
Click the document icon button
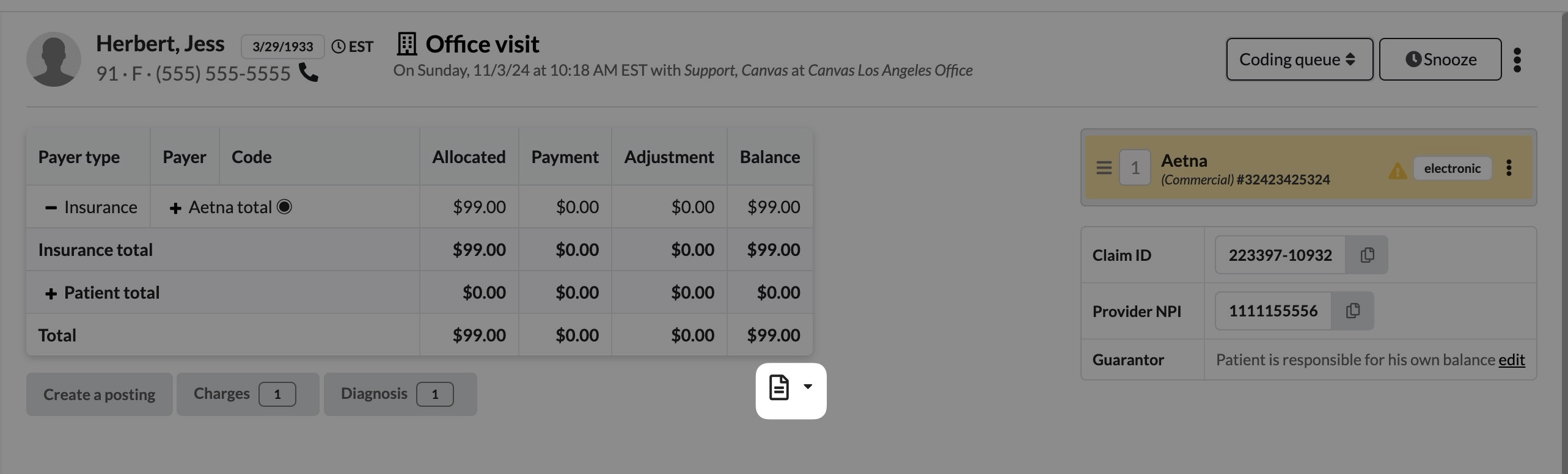coord(779,388)
